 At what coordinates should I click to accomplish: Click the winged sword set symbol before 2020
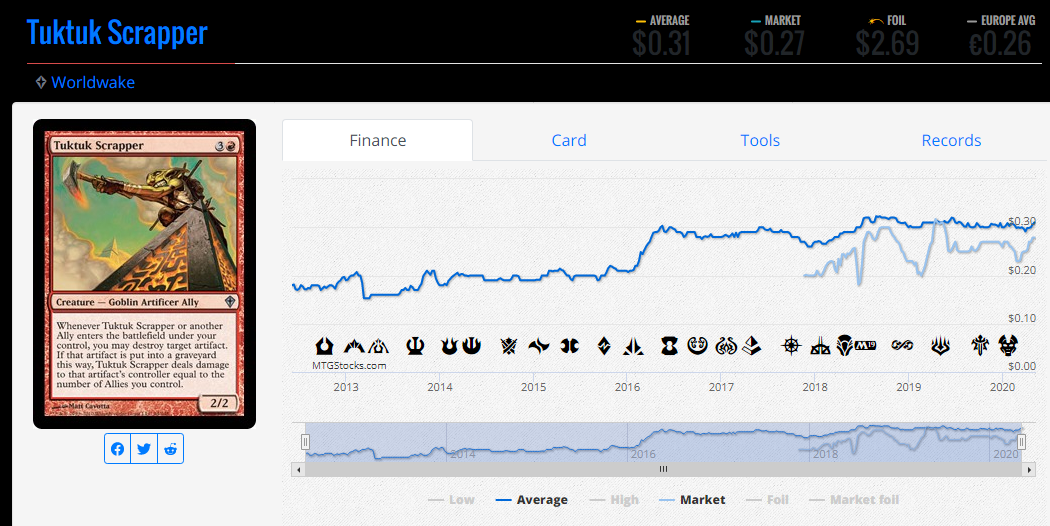[980, 346]
